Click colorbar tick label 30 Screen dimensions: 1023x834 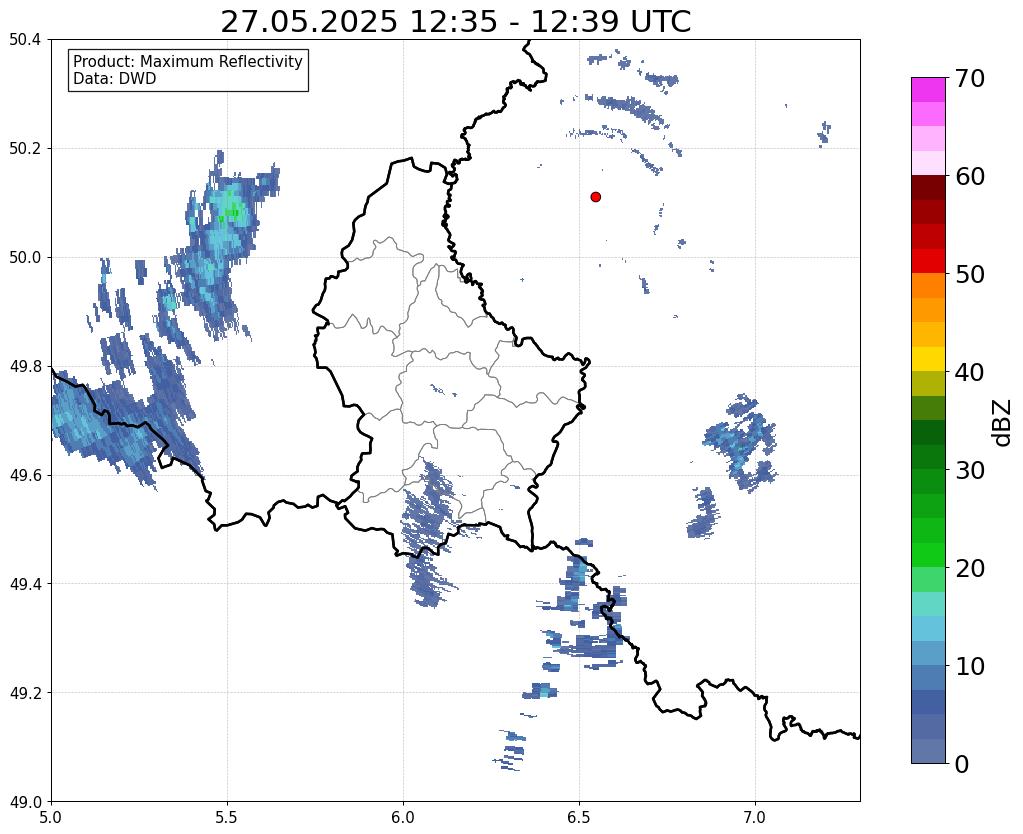pos(970,470)
